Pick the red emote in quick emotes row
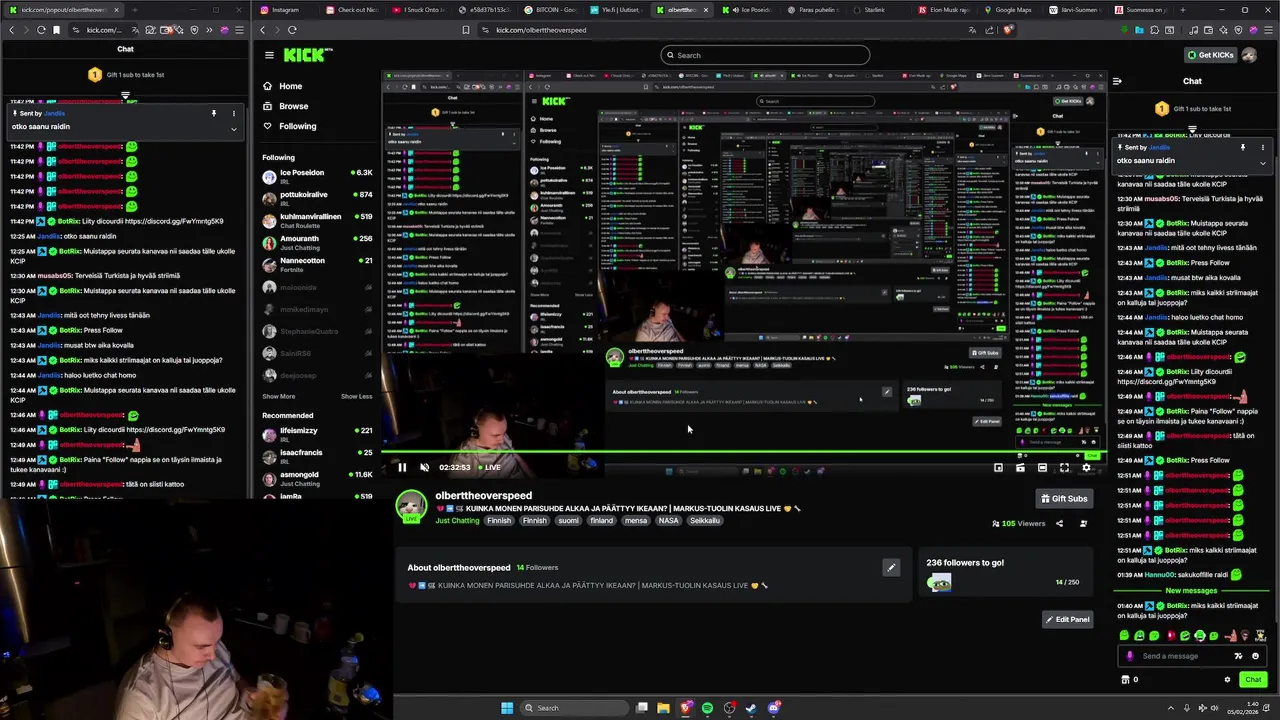The image size is (1280, 720). (x=1171, y=635)
